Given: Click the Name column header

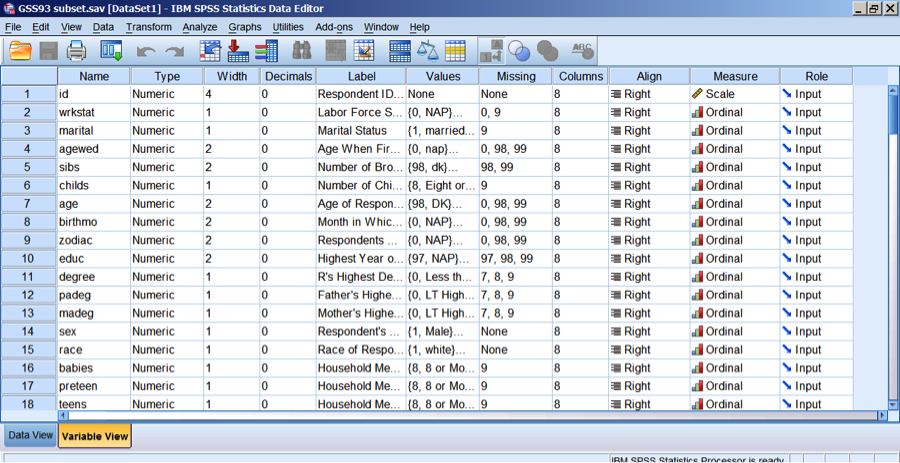Looking at the screenshot, I should pyautogui.click(x=94, y=76).
